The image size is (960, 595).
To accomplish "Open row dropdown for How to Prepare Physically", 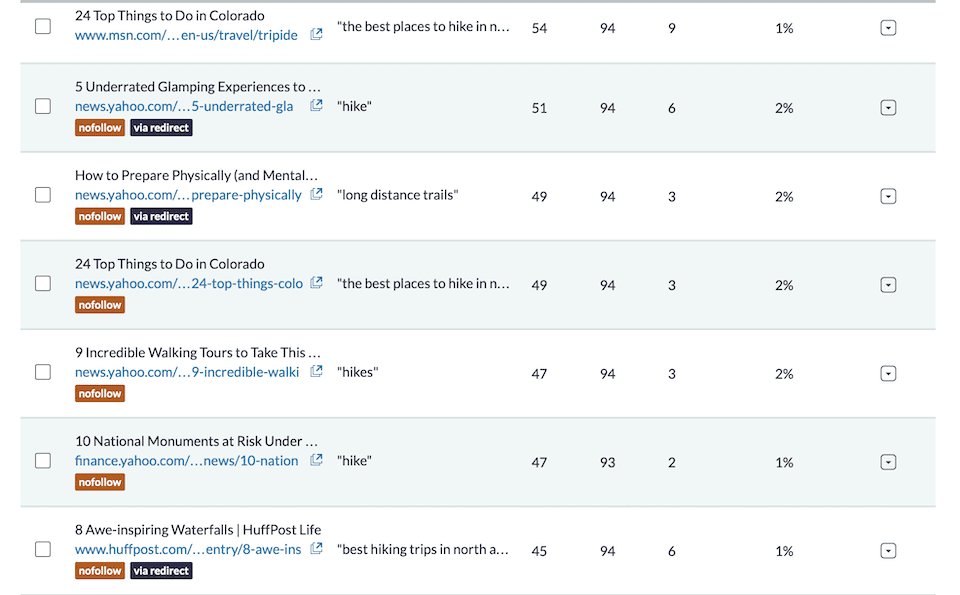I will point(888,196).
